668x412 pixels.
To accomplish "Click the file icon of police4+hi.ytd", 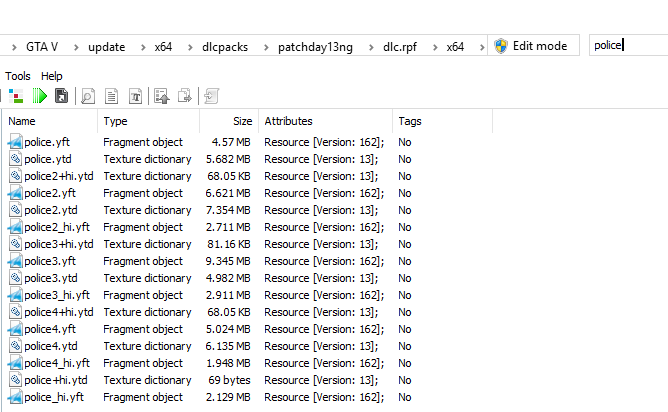I will click(15, 312).
